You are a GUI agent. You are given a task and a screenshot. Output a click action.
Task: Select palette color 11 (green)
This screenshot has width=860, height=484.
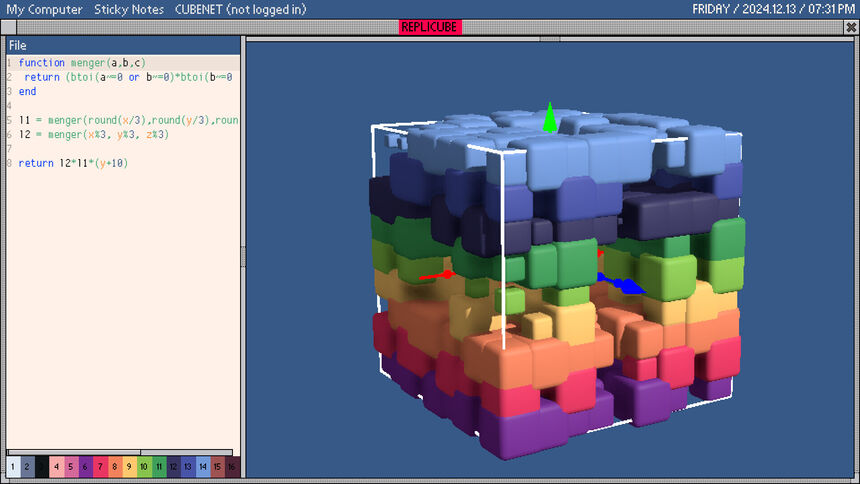click(159, 466)
